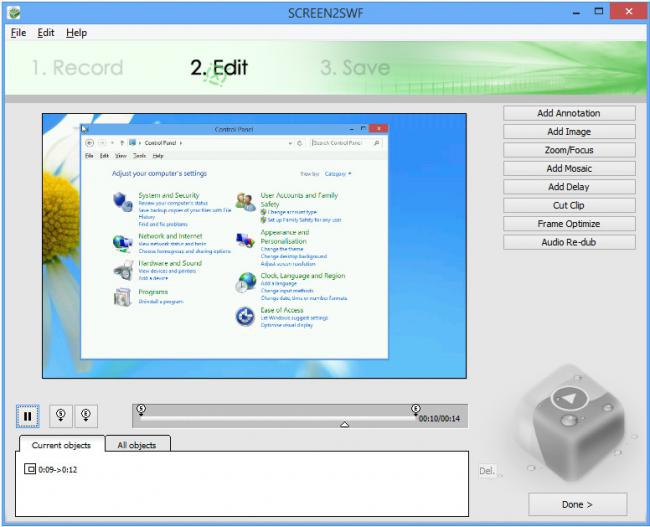The image size is (650, 527).
Task: Click the timeline track bar
Action: coord(278,418)
